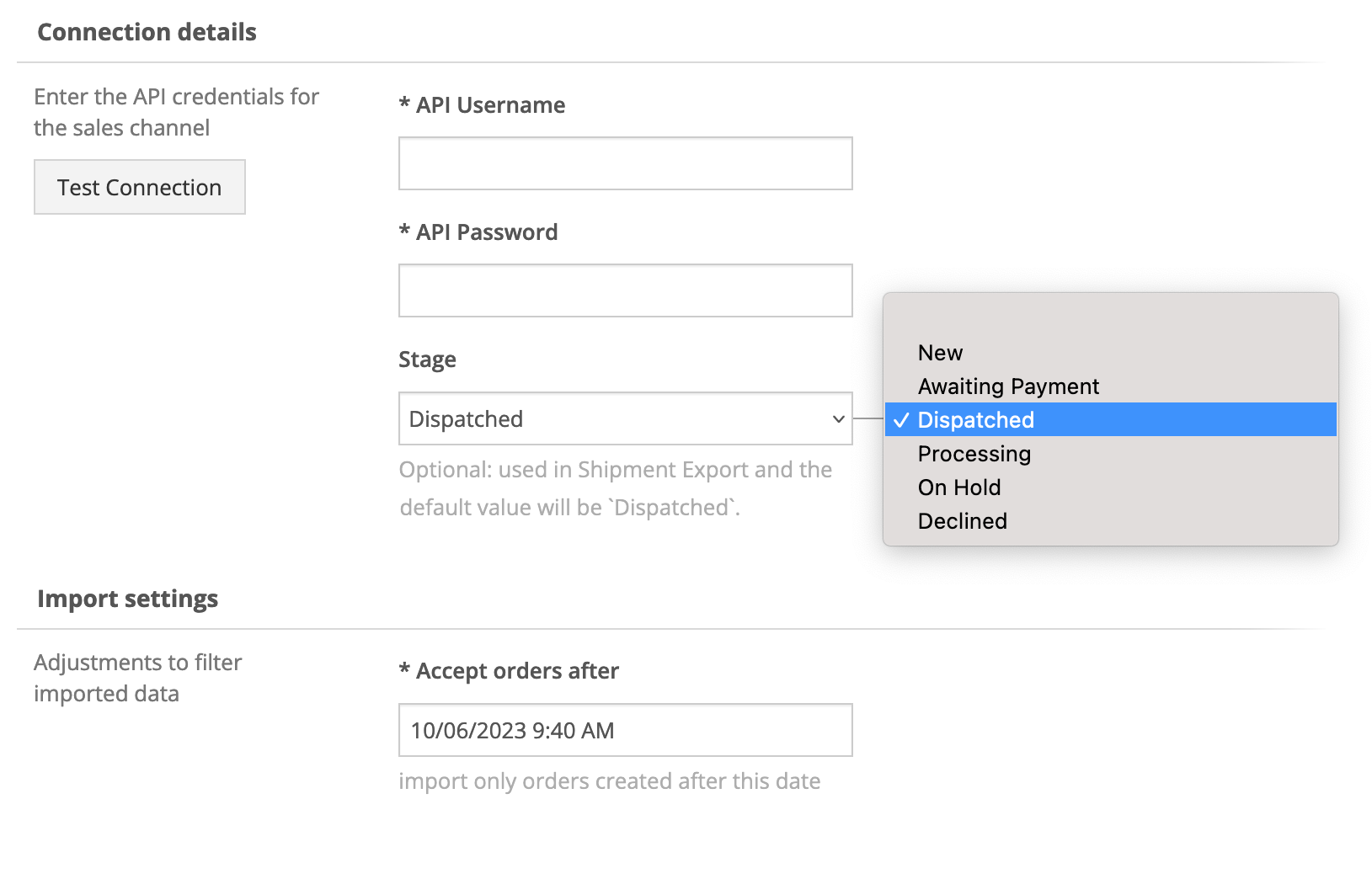Click the Stage field label
The height and width of the screenshot is (879, 1372).
(427, 360)
